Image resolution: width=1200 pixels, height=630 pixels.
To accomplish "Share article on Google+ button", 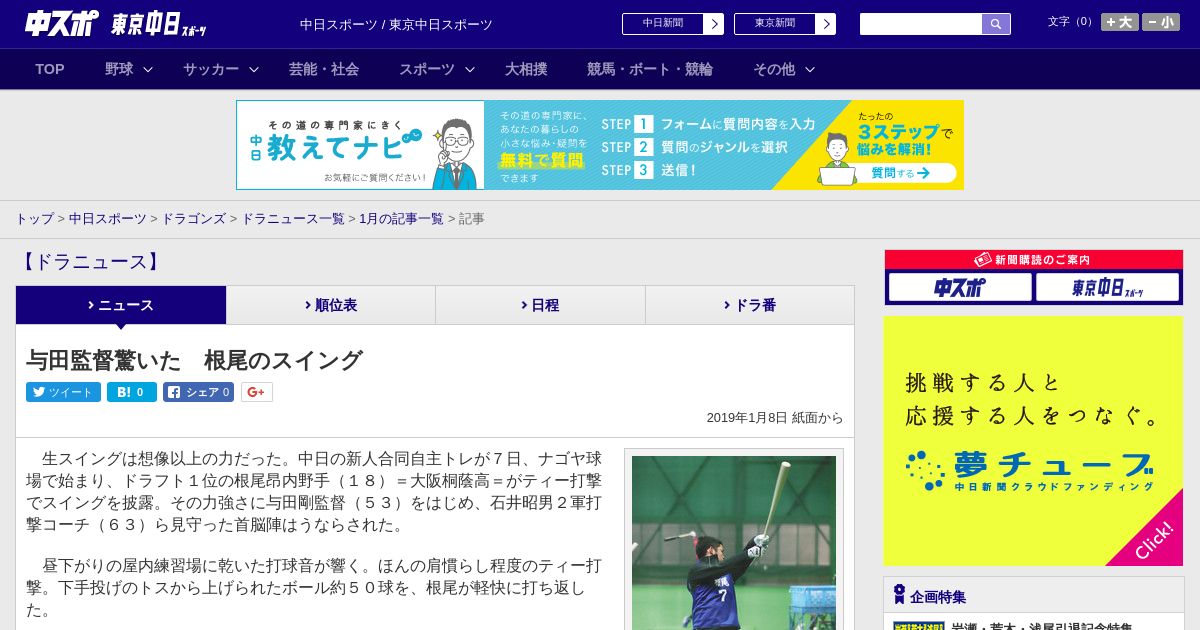I will [x=257, y=392].
